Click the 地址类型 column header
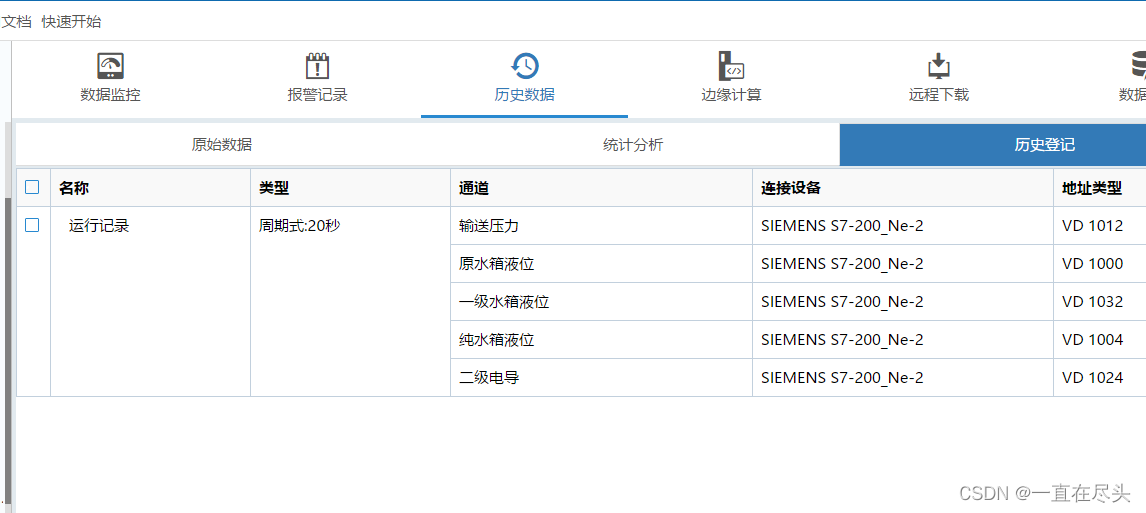 point(1099,188)
